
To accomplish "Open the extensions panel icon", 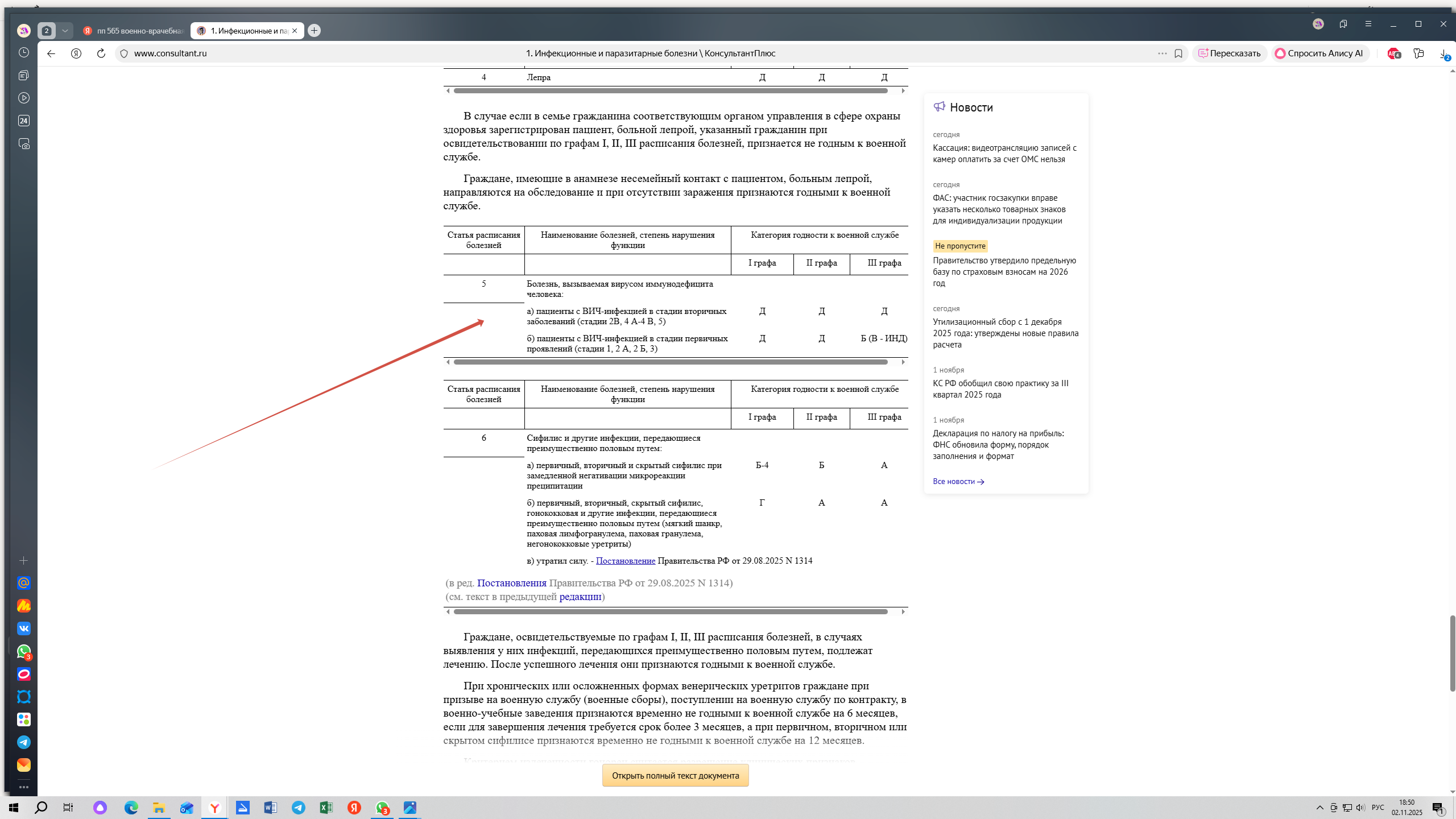I will pos(1419,53).
